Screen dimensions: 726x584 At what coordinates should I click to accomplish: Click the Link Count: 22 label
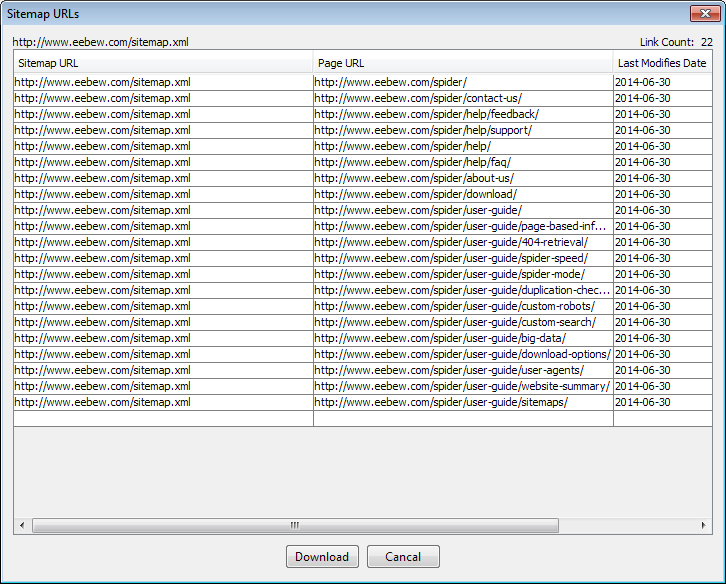676,42
